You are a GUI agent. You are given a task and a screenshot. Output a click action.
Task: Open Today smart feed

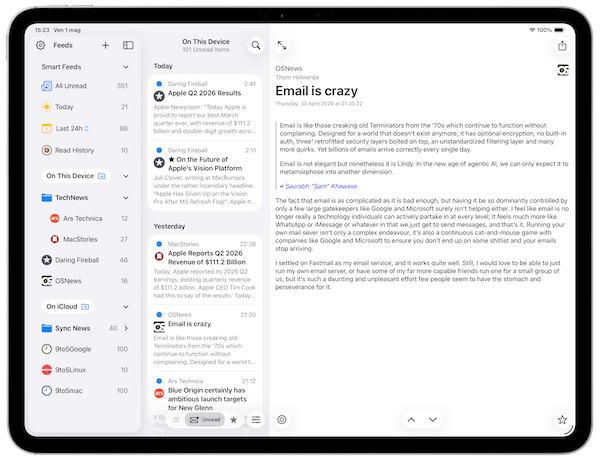(x=85, y=107)
